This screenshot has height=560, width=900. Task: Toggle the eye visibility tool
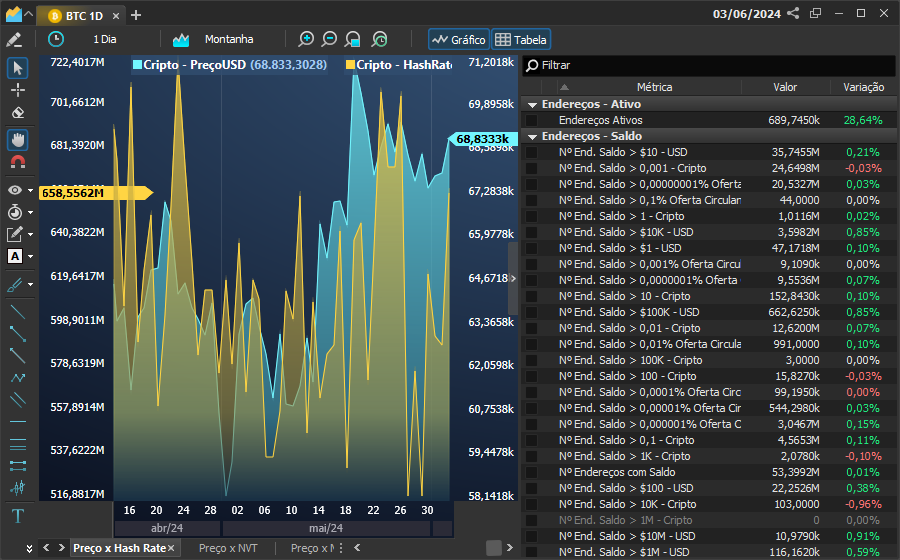(x=15, y=190)
